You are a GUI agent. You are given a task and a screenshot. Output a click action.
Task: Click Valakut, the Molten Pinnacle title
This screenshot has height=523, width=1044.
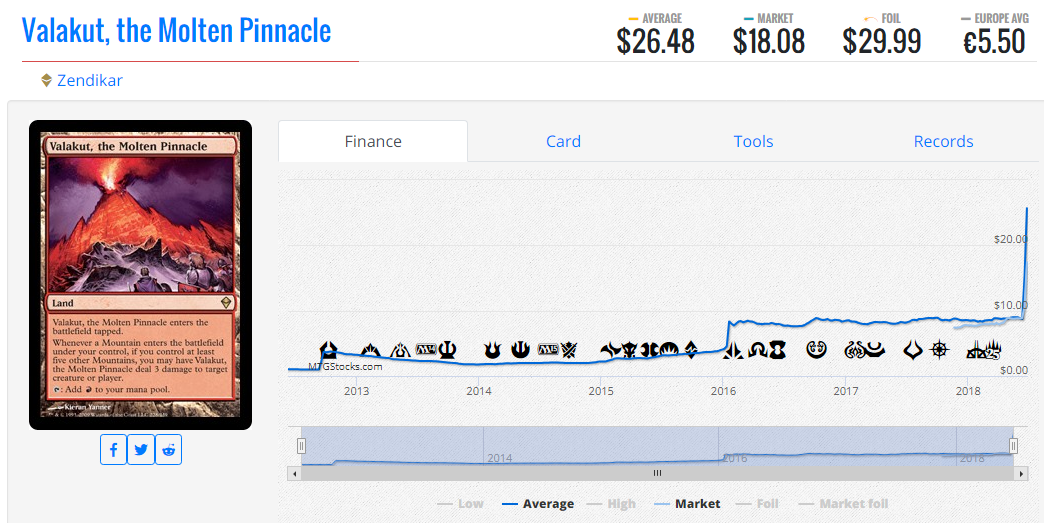[176, 31]
